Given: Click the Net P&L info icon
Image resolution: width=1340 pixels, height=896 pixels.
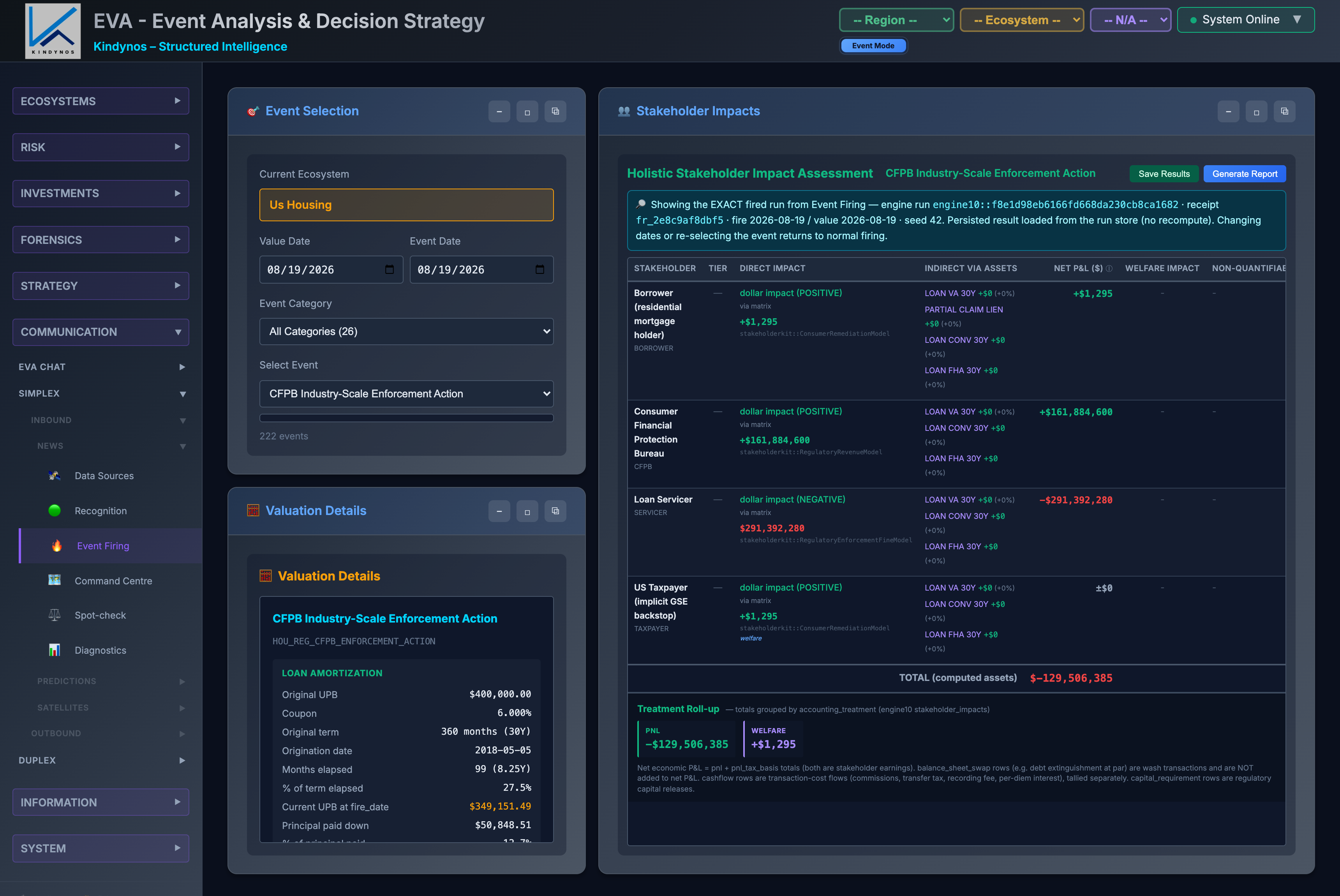Looking at the screenshot, I should tap(1109, 268).
